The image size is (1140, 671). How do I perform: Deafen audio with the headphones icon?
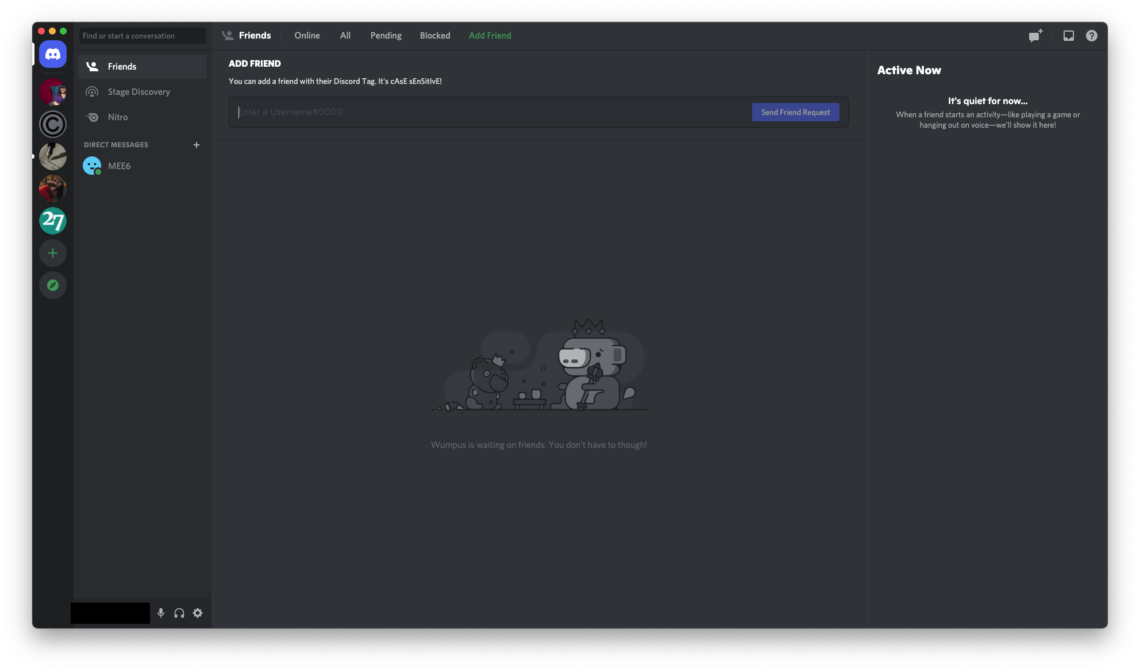click(179, 613)
